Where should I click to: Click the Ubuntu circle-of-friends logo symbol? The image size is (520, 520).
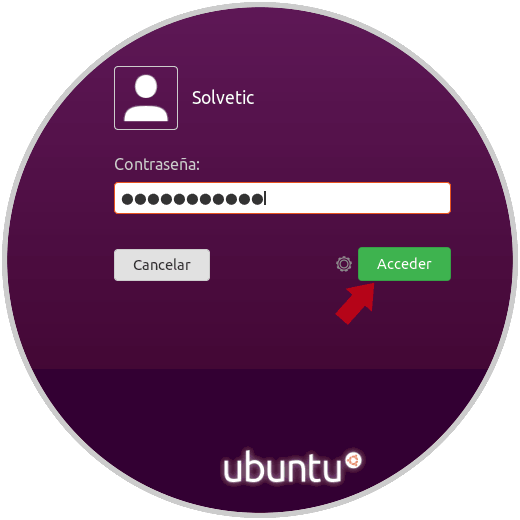(x=353, y=461)
